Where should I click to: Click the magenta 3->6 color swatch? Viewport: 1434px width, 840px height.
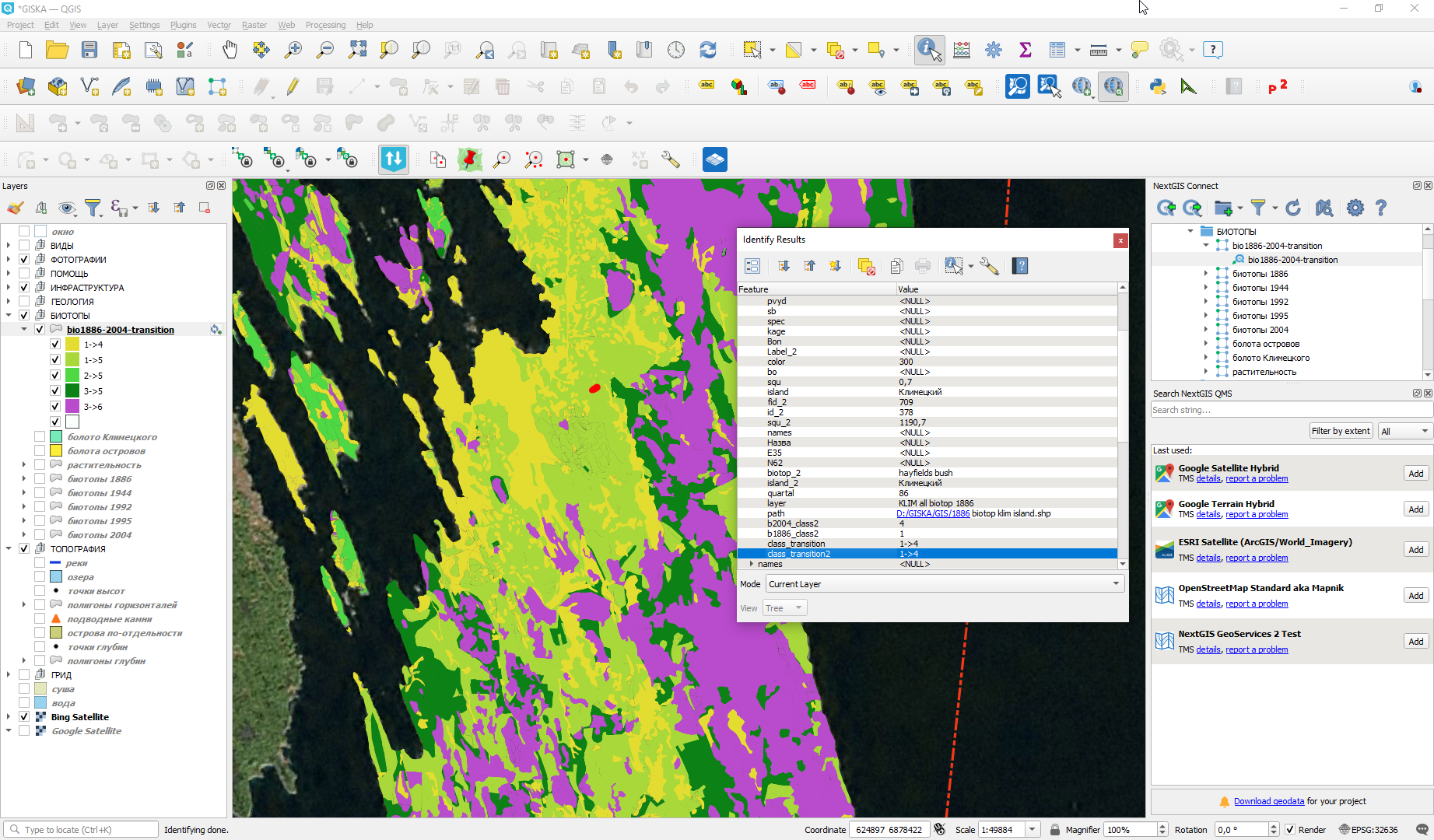pos(72,407)
